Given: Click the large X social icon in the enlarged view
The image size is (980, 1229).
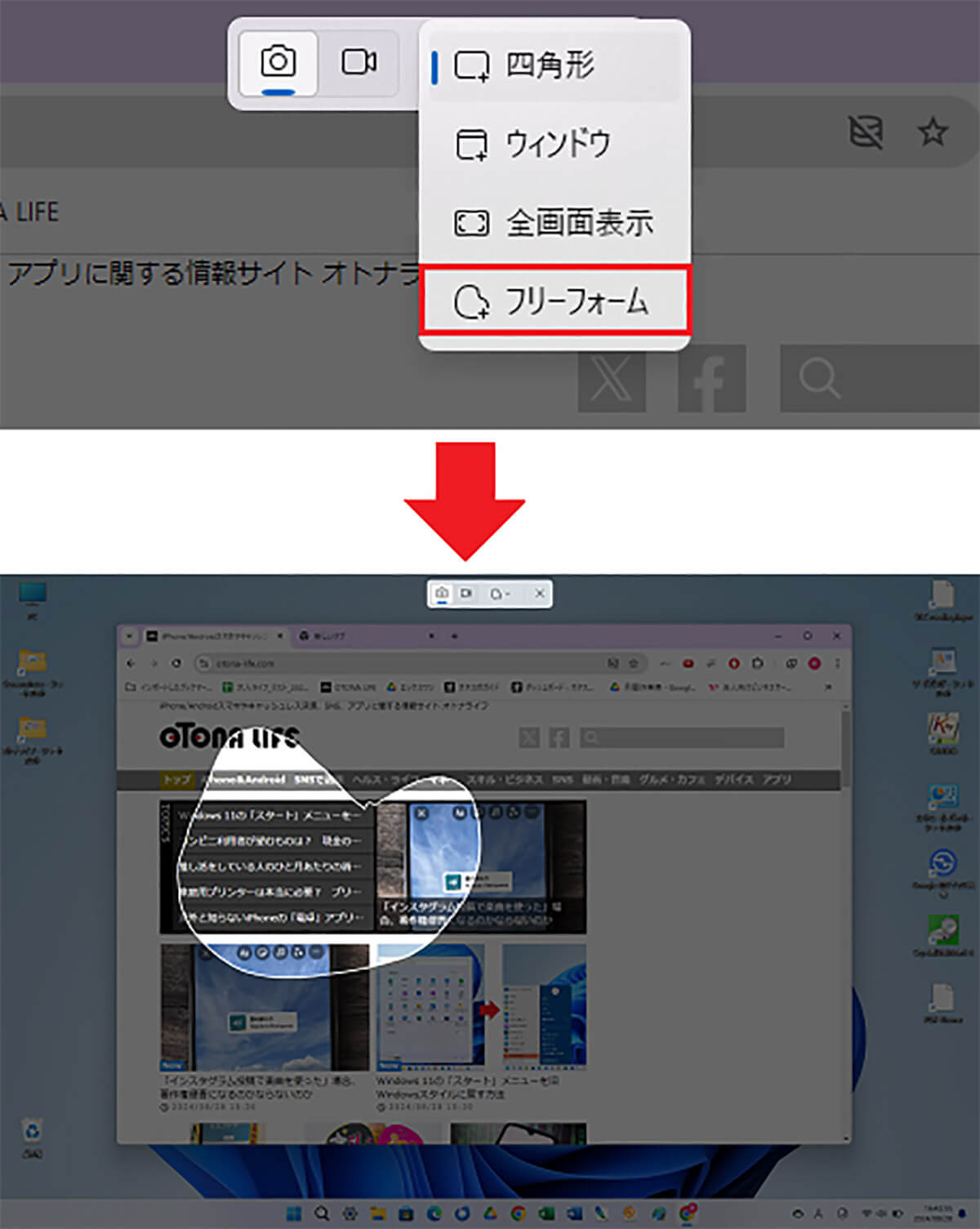Looking at the screenshot, I should tap(612, 378).
